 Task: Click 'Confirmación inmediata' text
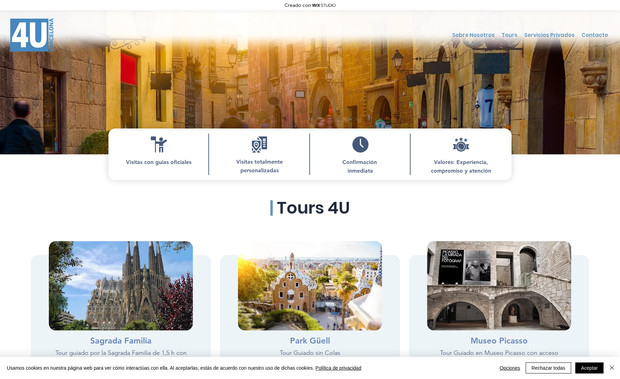360,166
